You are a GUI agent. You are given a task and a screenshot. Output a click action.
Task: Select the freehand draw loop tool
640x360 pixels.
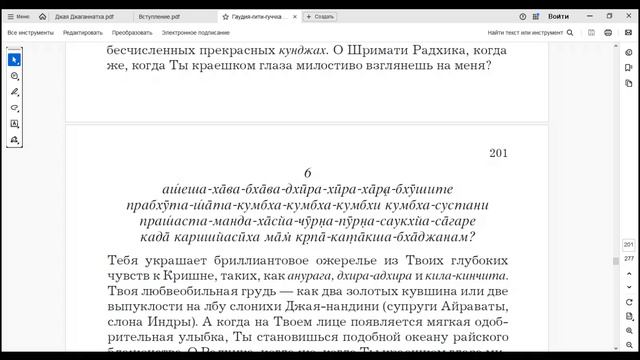(14, 108)
